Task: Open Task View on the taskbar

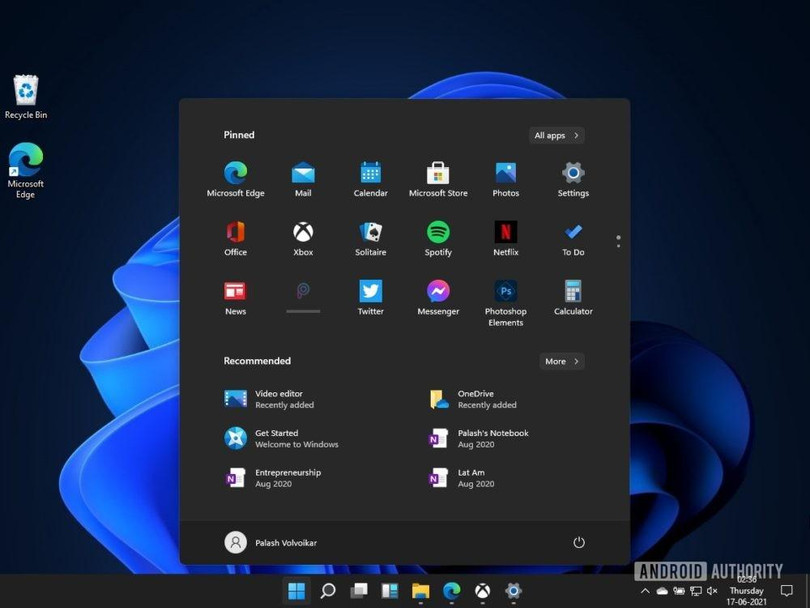Action: coord(358,590)
